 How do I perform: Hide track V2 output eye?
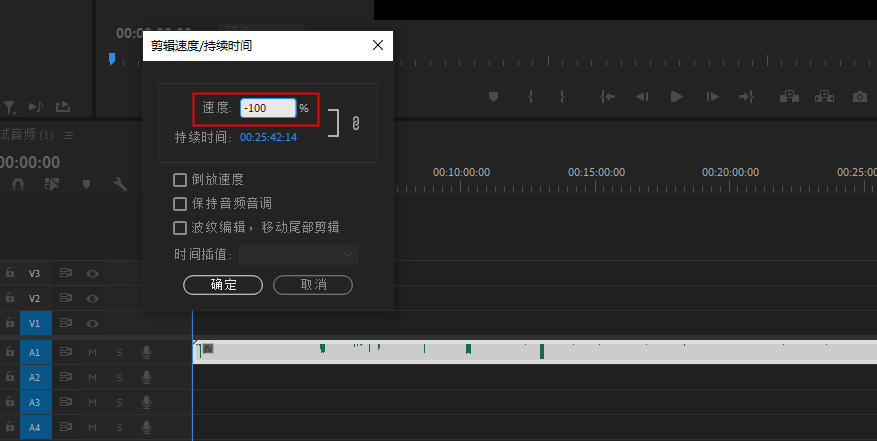point(93,299)
